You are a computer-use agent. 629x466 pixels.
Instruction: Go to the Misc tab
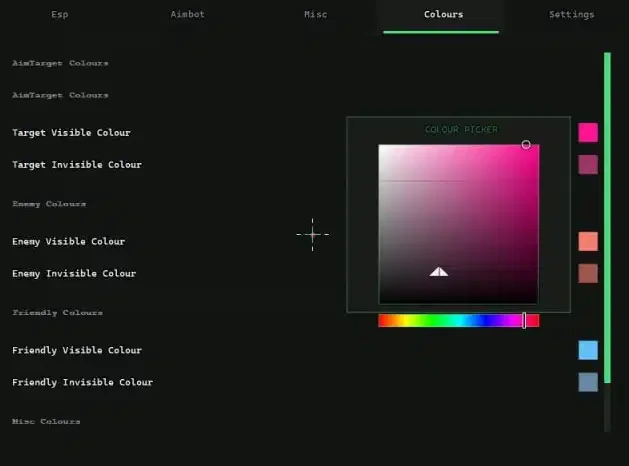pyautogui.click(x=315, y=14)
